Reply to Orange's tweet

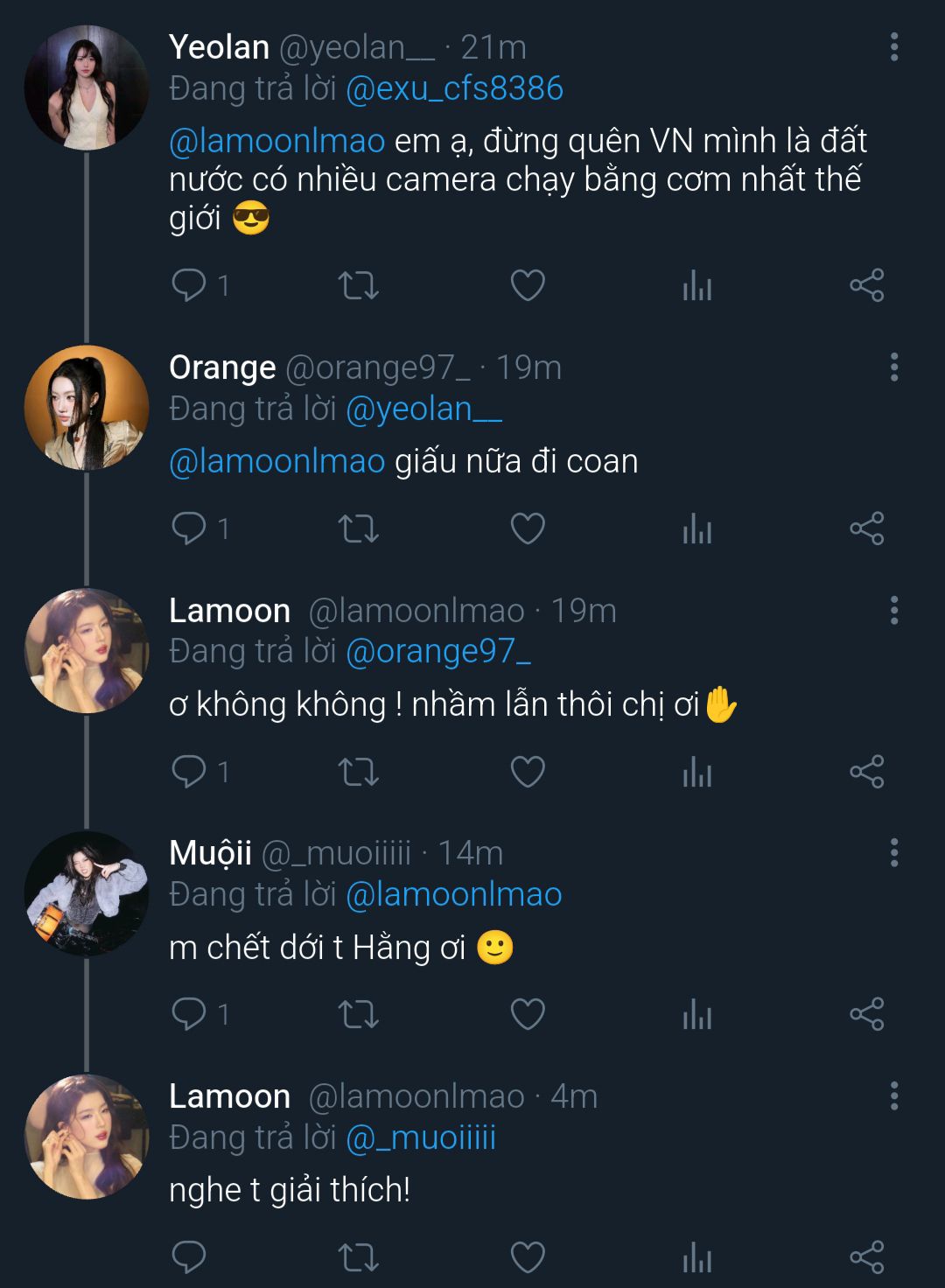[189, 528]
